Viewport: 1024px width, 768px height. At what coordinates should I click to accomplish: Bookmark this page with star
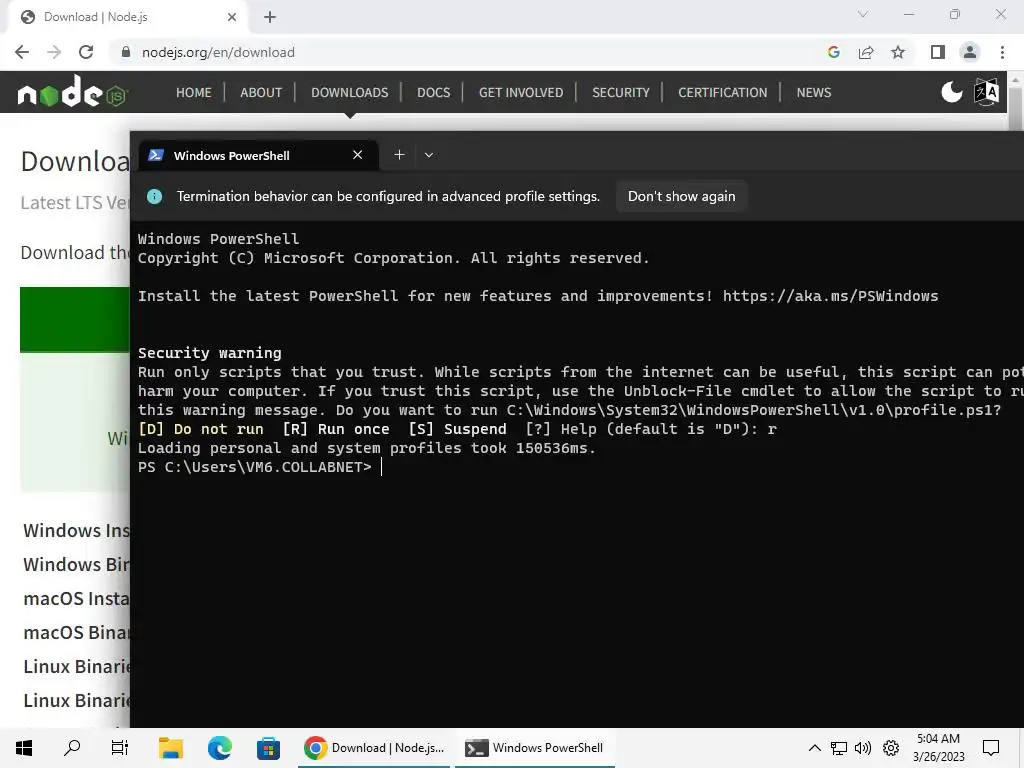[x=898, y=52]
